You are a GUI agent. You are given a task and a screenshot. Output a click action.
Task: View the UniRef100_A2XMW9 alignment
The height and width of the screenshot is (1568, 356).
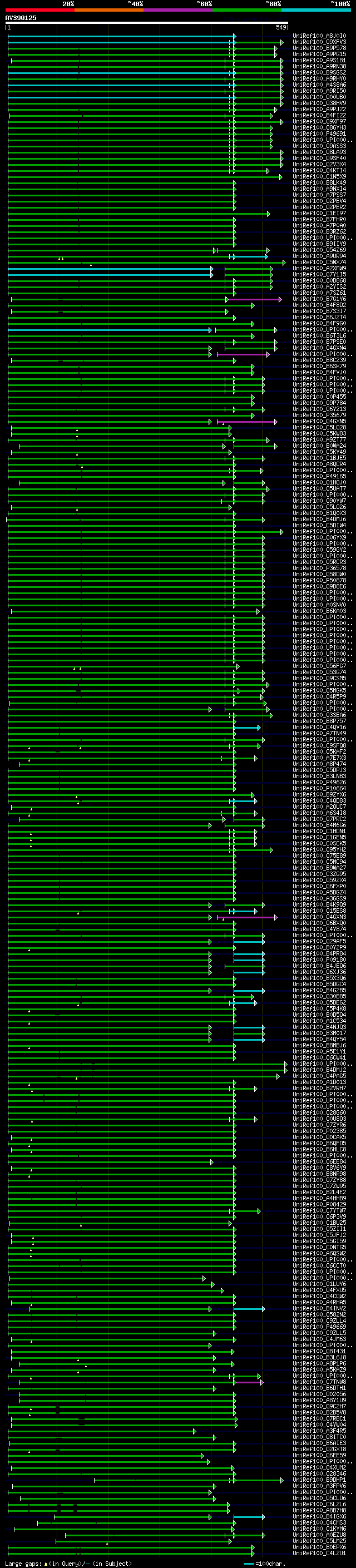pos(319,269)
